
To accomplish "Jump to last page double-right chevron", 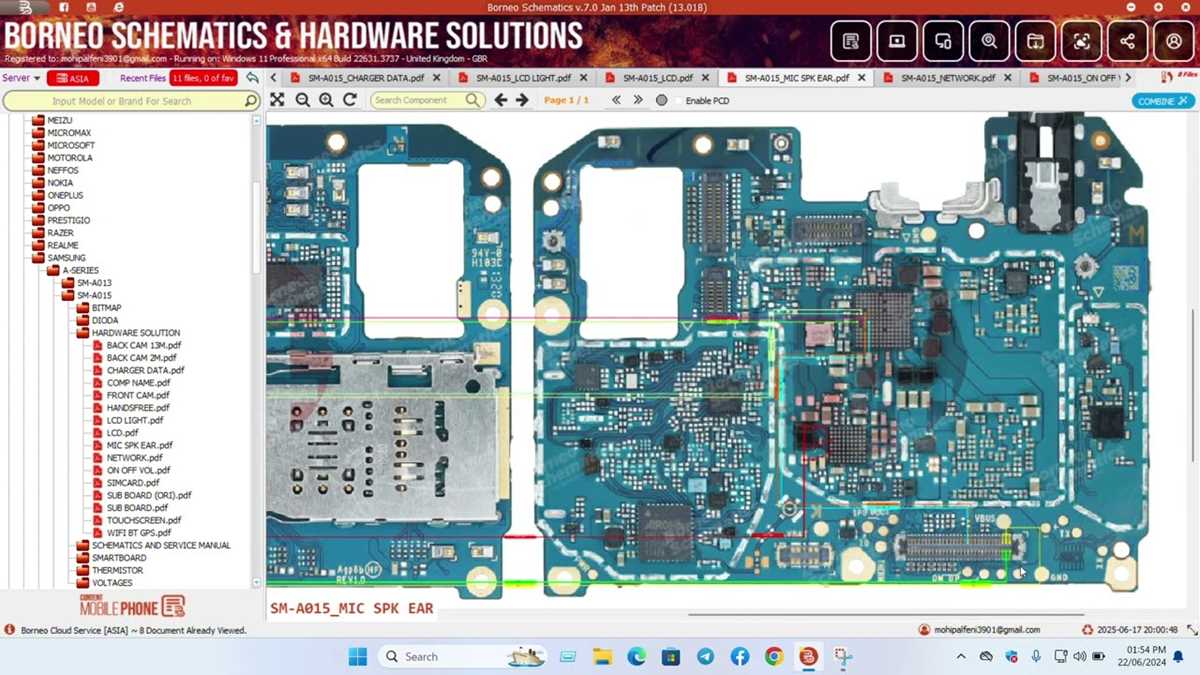I will point(638,100).
